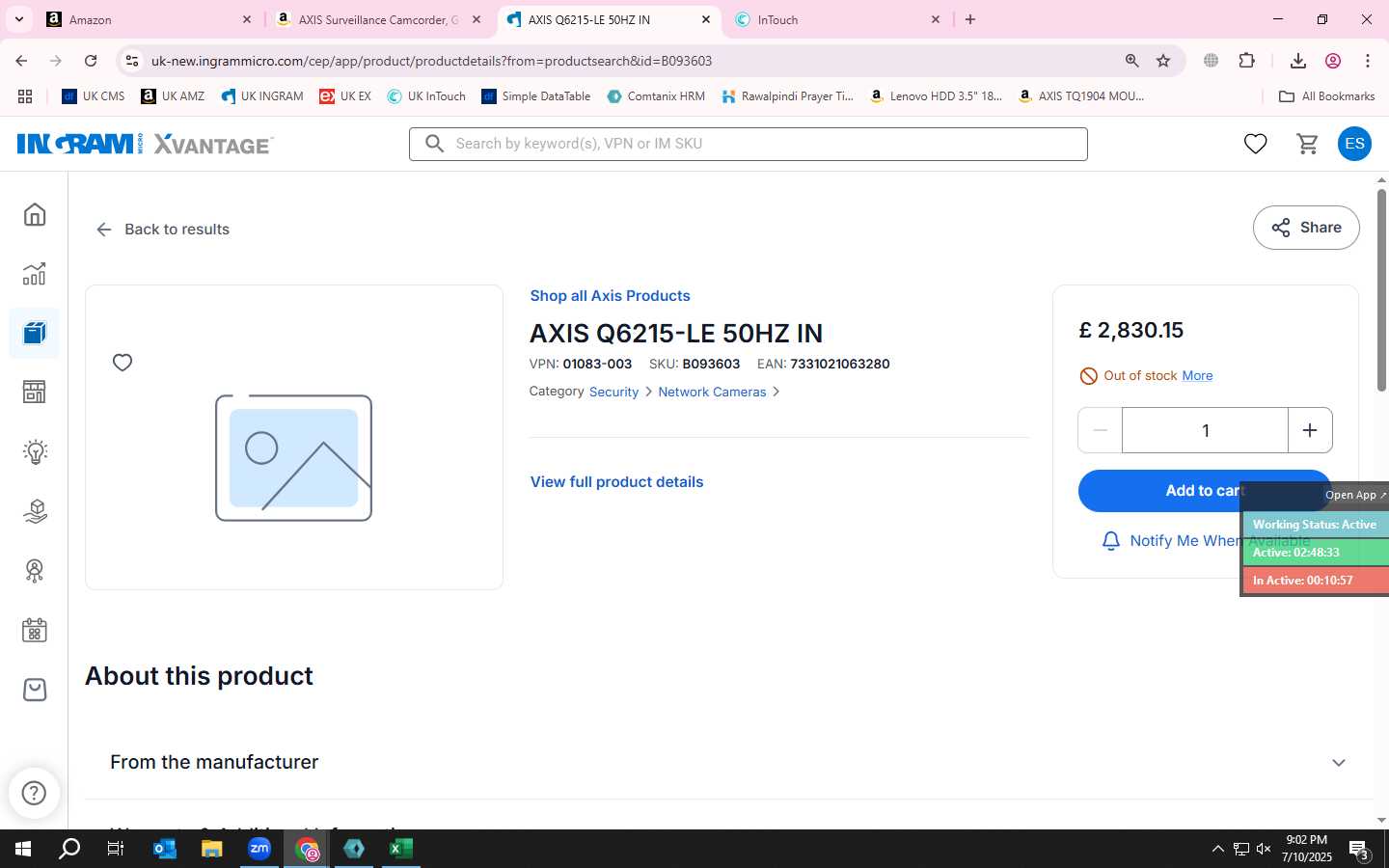This screenshot has height=868, width=1389.
Task: Open the ES user profile avatar
Action: (1354, 144)
